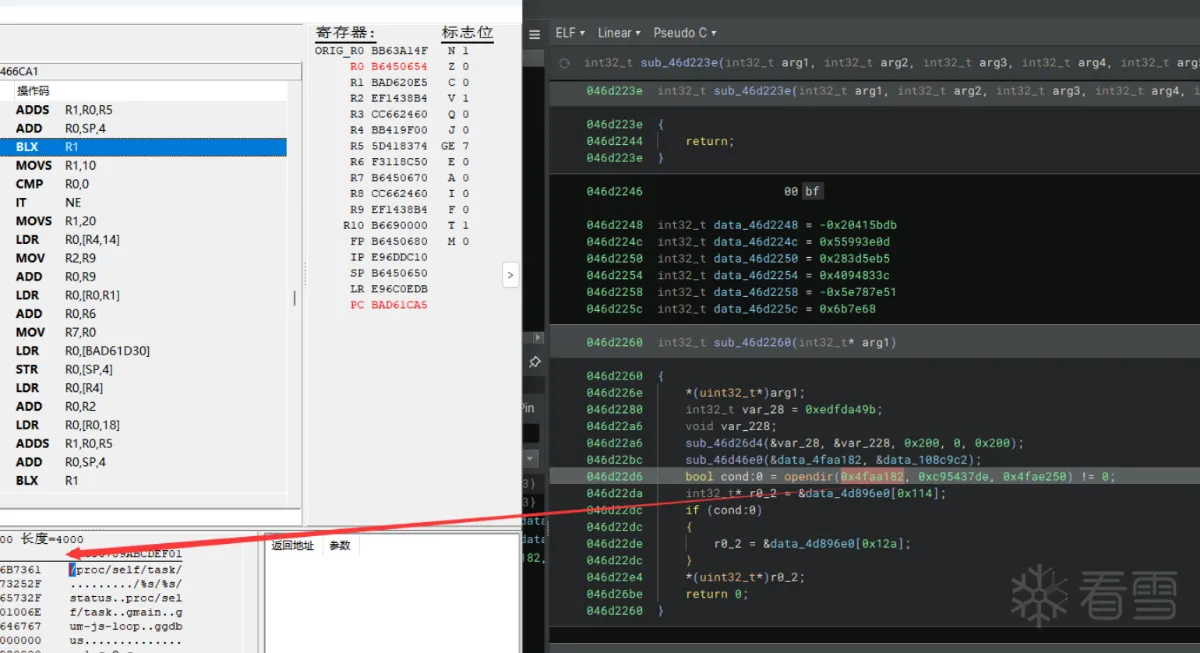
Task: Click the sub_46d2260 function header
Action: click(777, 342)
